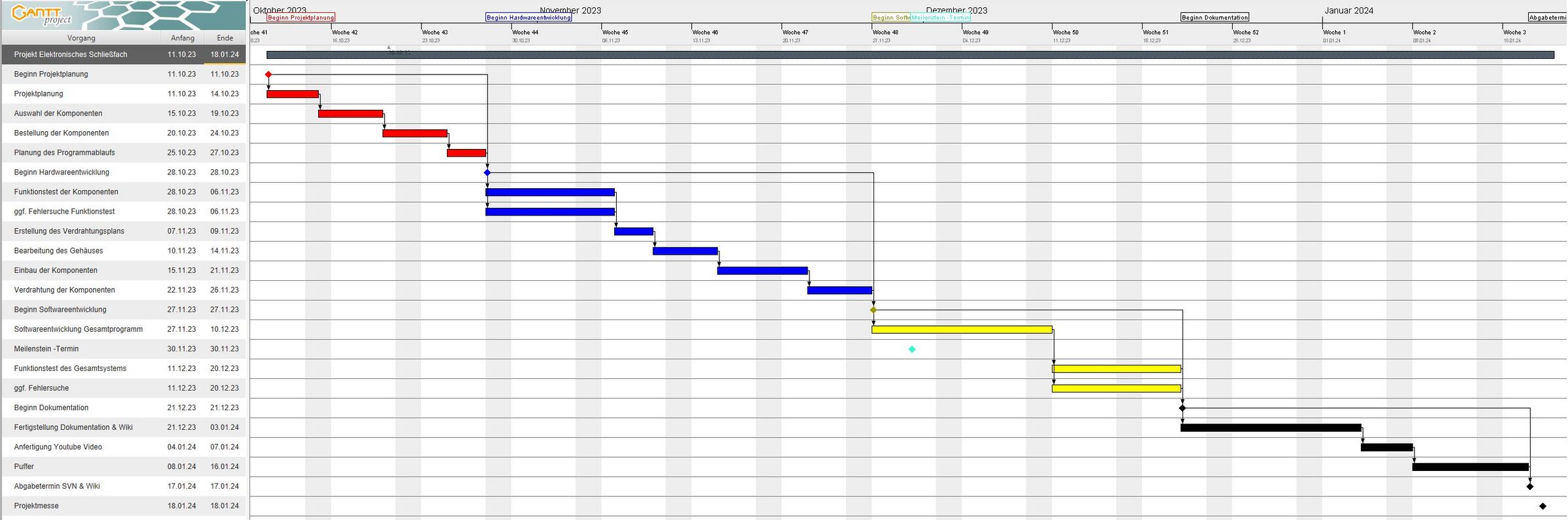Click the blue Beginn Hardwareentwicklung milestone diamond

click(487, 172)
